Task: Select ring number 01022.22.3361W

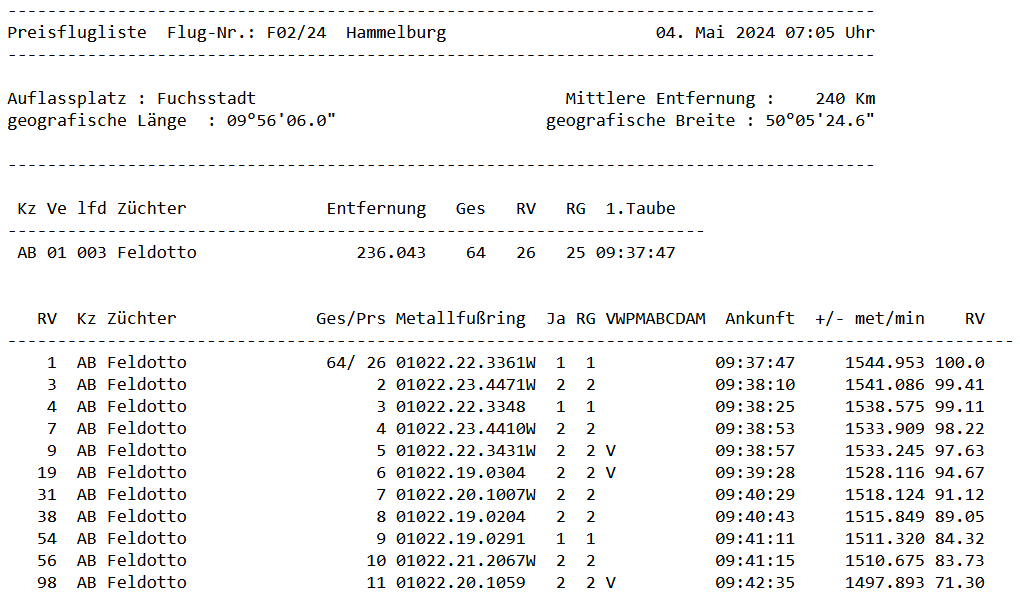Action: [x=466, y=362]
